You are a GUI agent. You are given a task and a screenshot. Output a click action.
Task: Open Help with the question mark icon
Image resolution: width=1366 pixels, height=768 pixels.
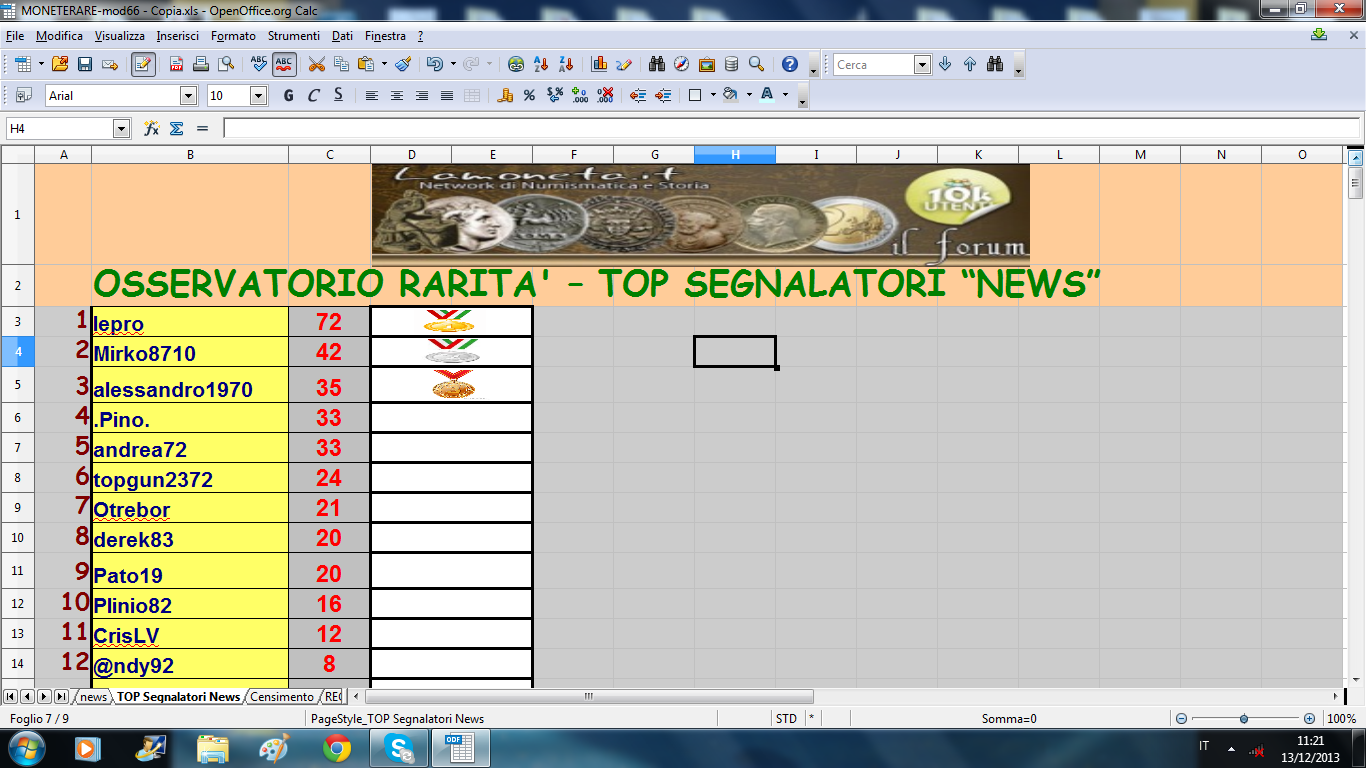[790, 64]
